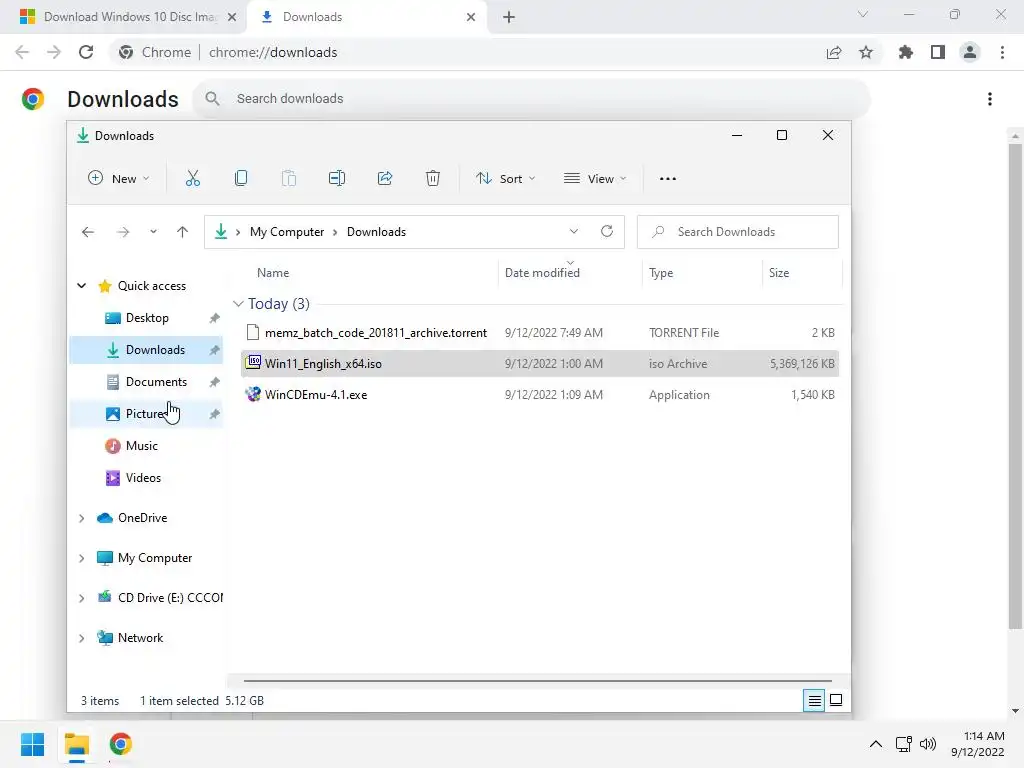Click the Copy icon in Explorer toolbar
Viewport: 1024px width, 768px height.
(241, 178)
